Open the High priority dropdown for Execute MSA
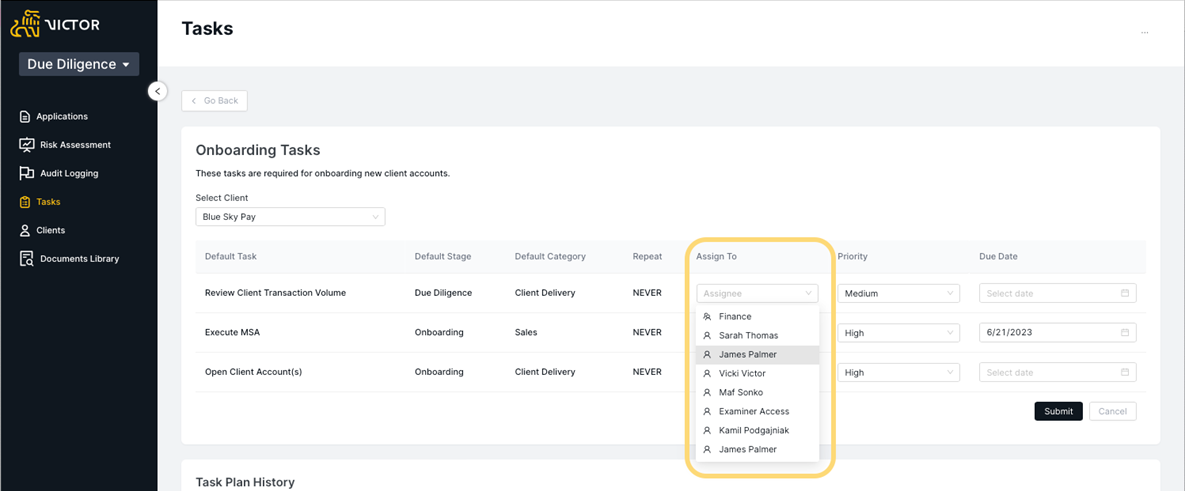The height and width of the screenshot is (491, 1185). tap(899, 333)
